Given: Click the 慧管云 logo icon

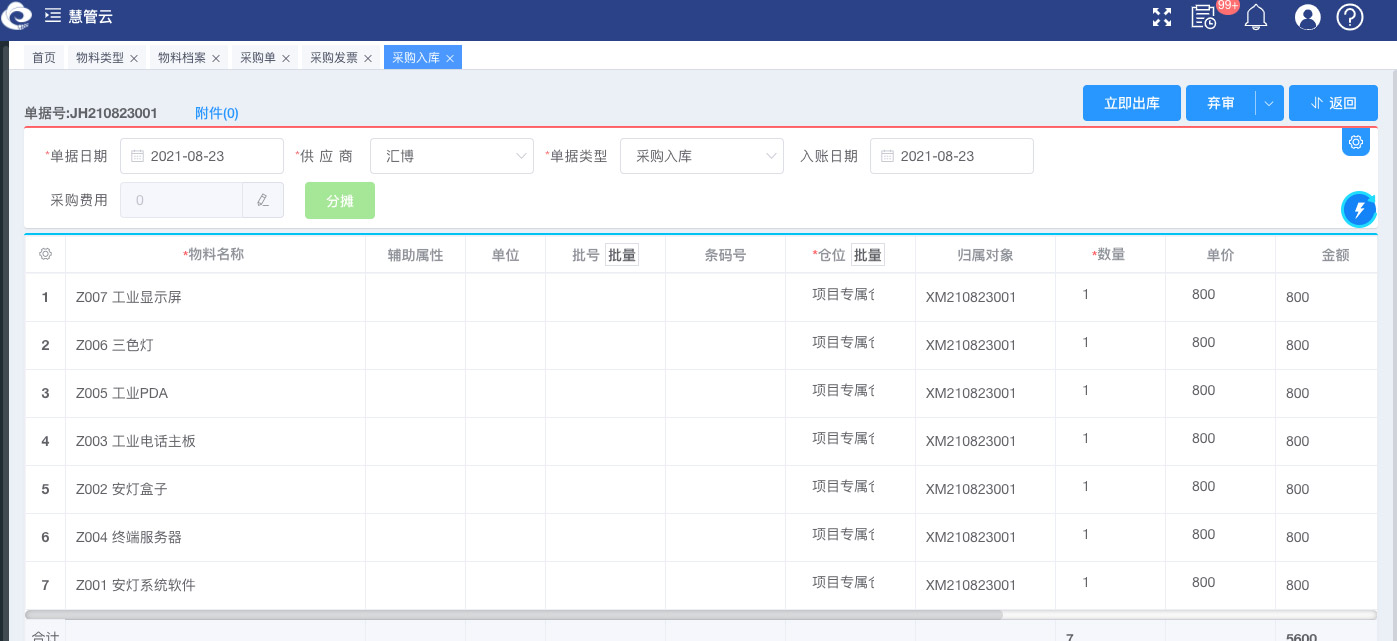Looking at the screenshot, I should coord(15,17).
